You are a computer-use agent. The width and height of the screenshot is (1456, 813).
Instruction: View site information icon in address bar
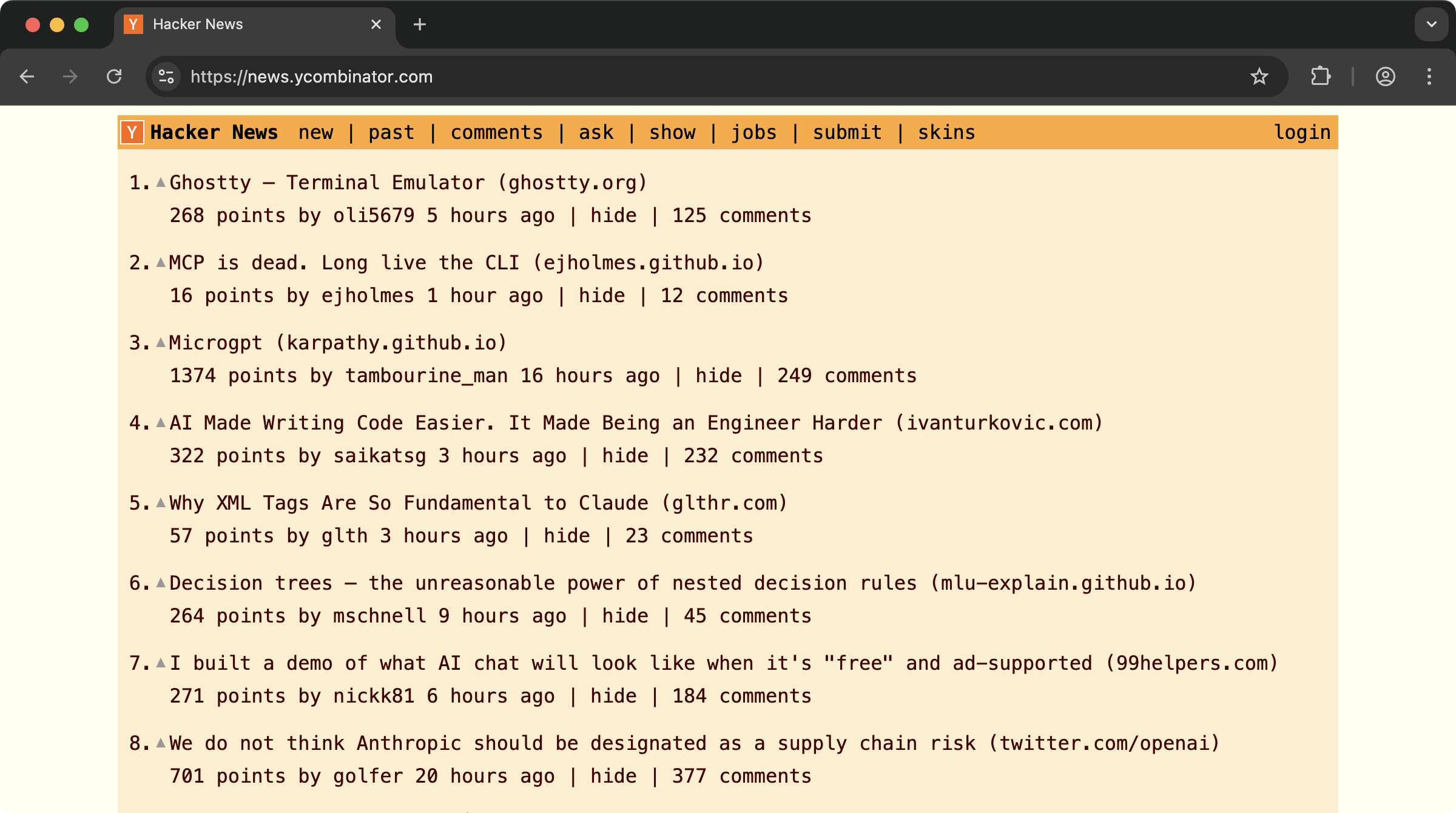click(x=166, y=76)
